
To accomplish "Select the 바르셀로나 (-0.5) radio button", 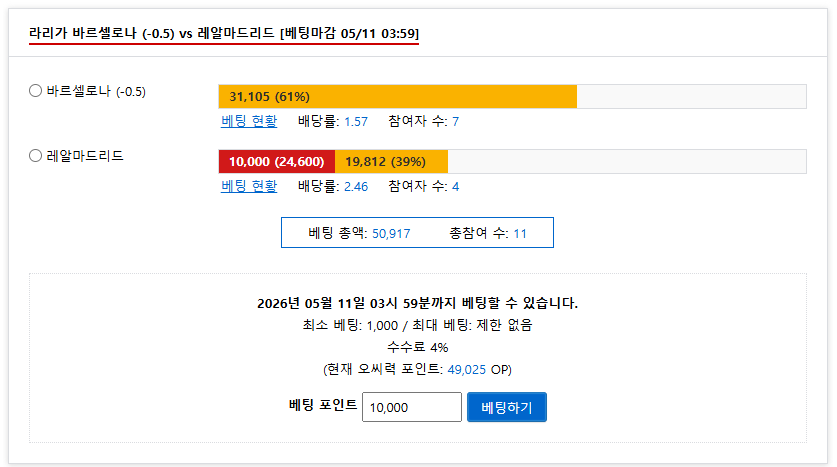I will click(35, 91).
